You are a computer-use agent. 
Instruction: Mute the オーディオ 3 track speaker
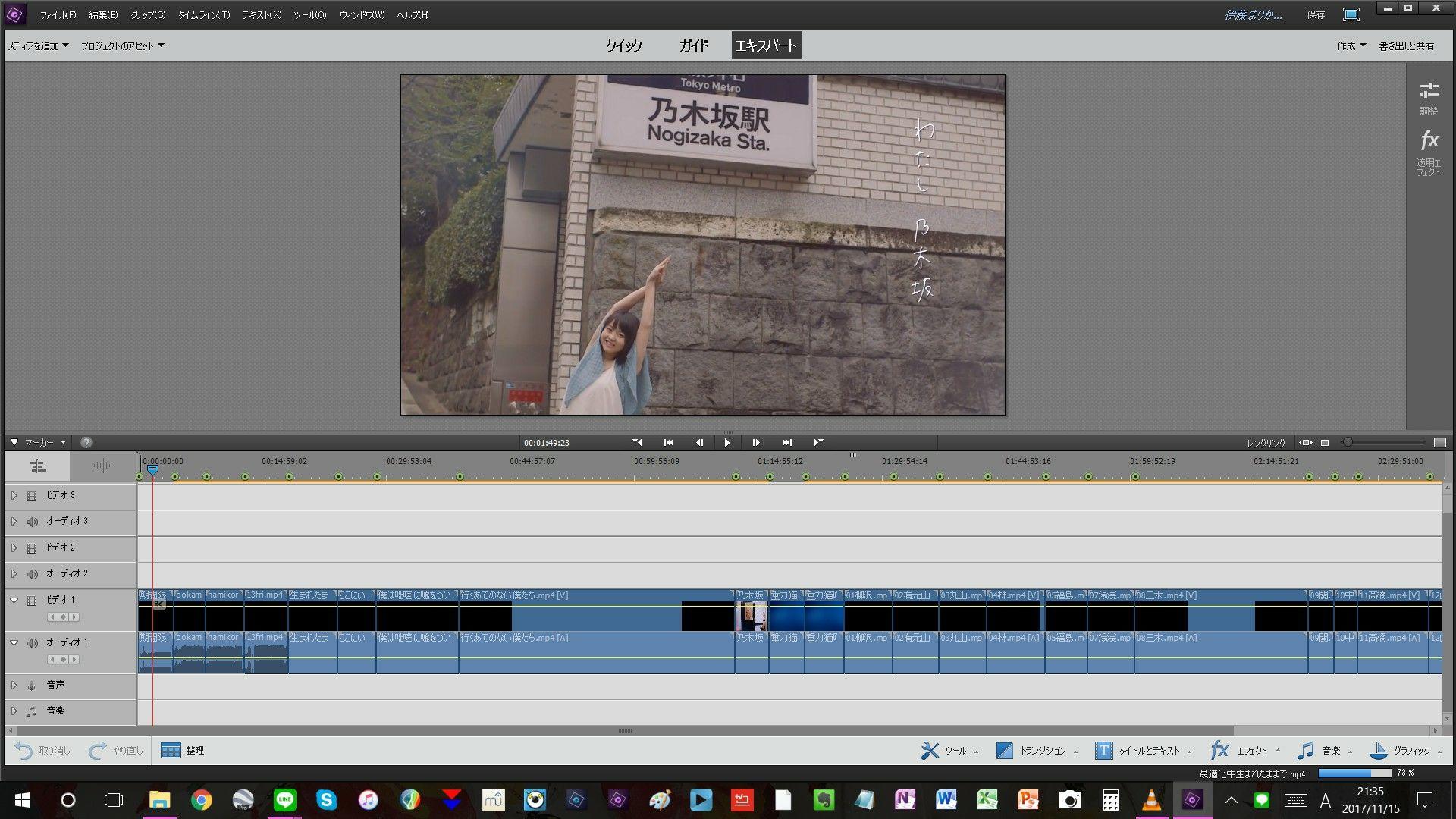point(32,522)
